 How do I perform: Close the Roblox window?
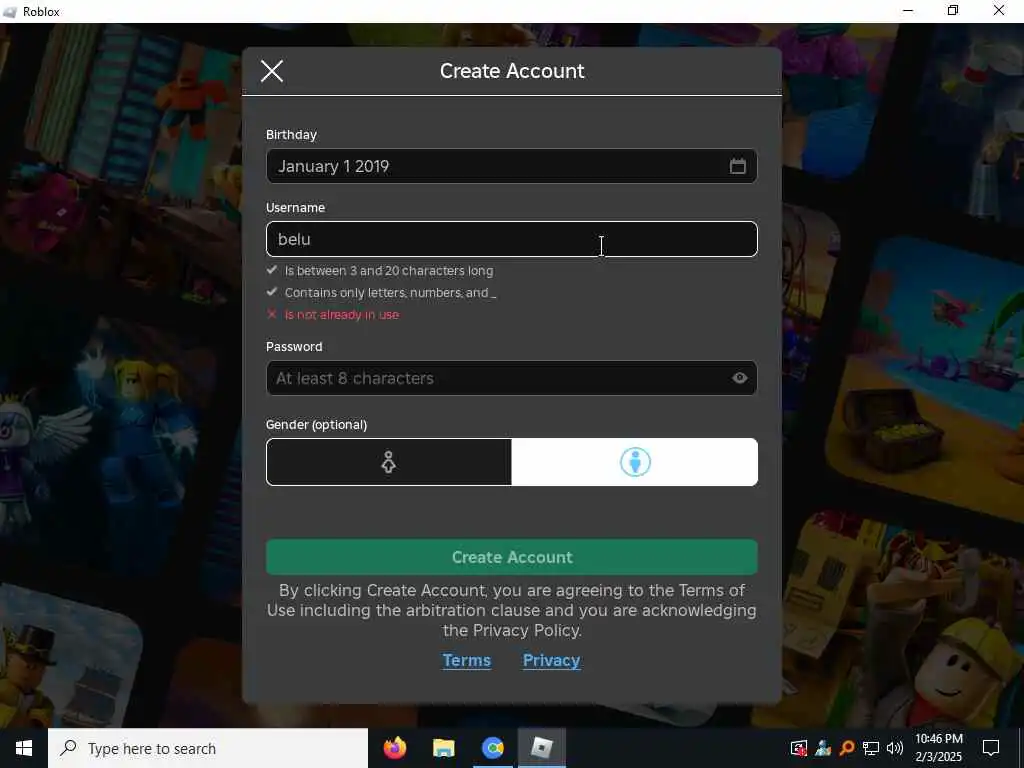pyautogui.click(x=999, y=10)
